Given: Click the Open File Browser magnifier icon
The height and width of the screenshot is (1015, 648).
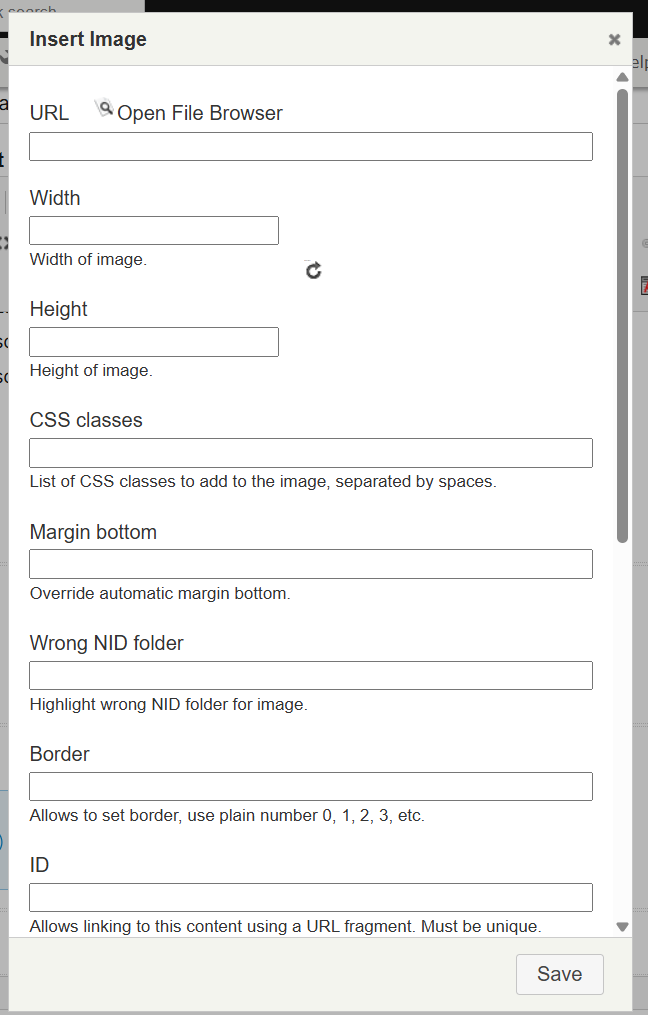Looking at the screenshot, I should point(104,108).
